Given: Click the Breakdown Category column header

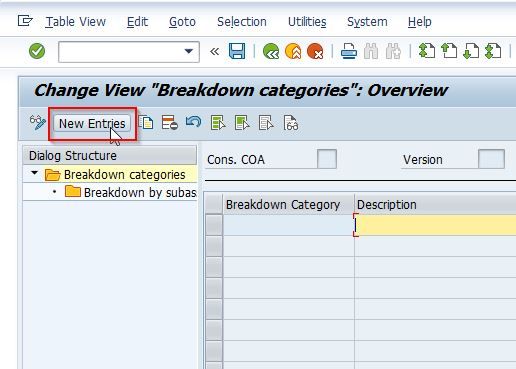Looking at the screenshot, I should (x=288, y=204).
